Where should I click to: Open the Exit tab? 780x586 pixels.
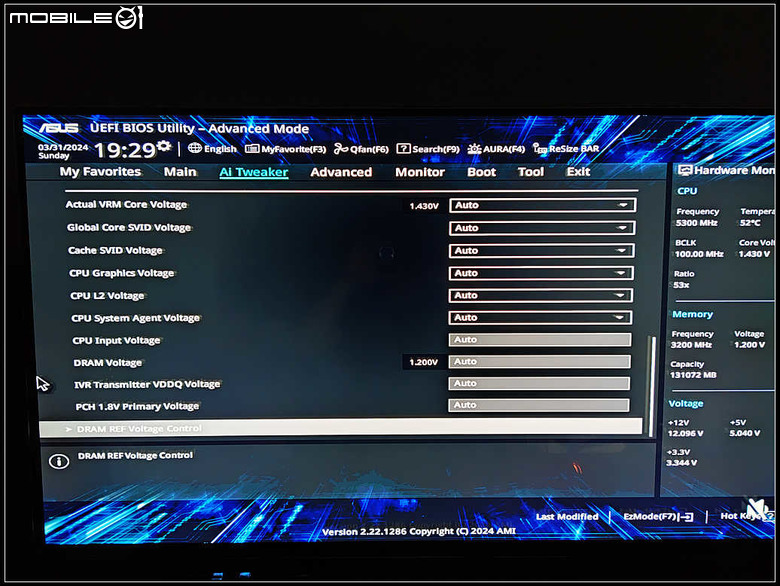(x=578, y=172)
